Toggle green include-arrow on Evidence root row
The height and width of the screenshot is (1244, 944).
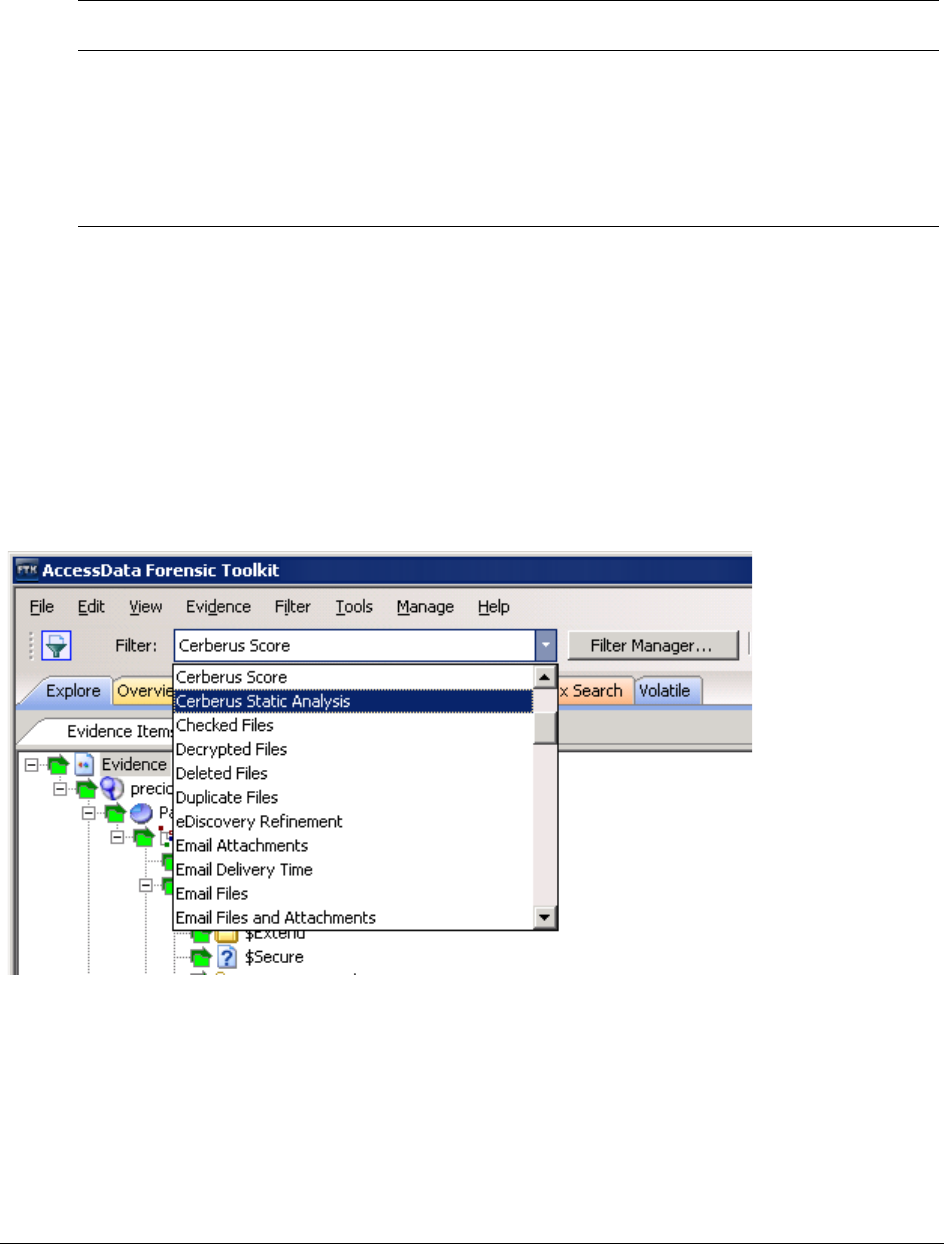[x=58, y=765]
